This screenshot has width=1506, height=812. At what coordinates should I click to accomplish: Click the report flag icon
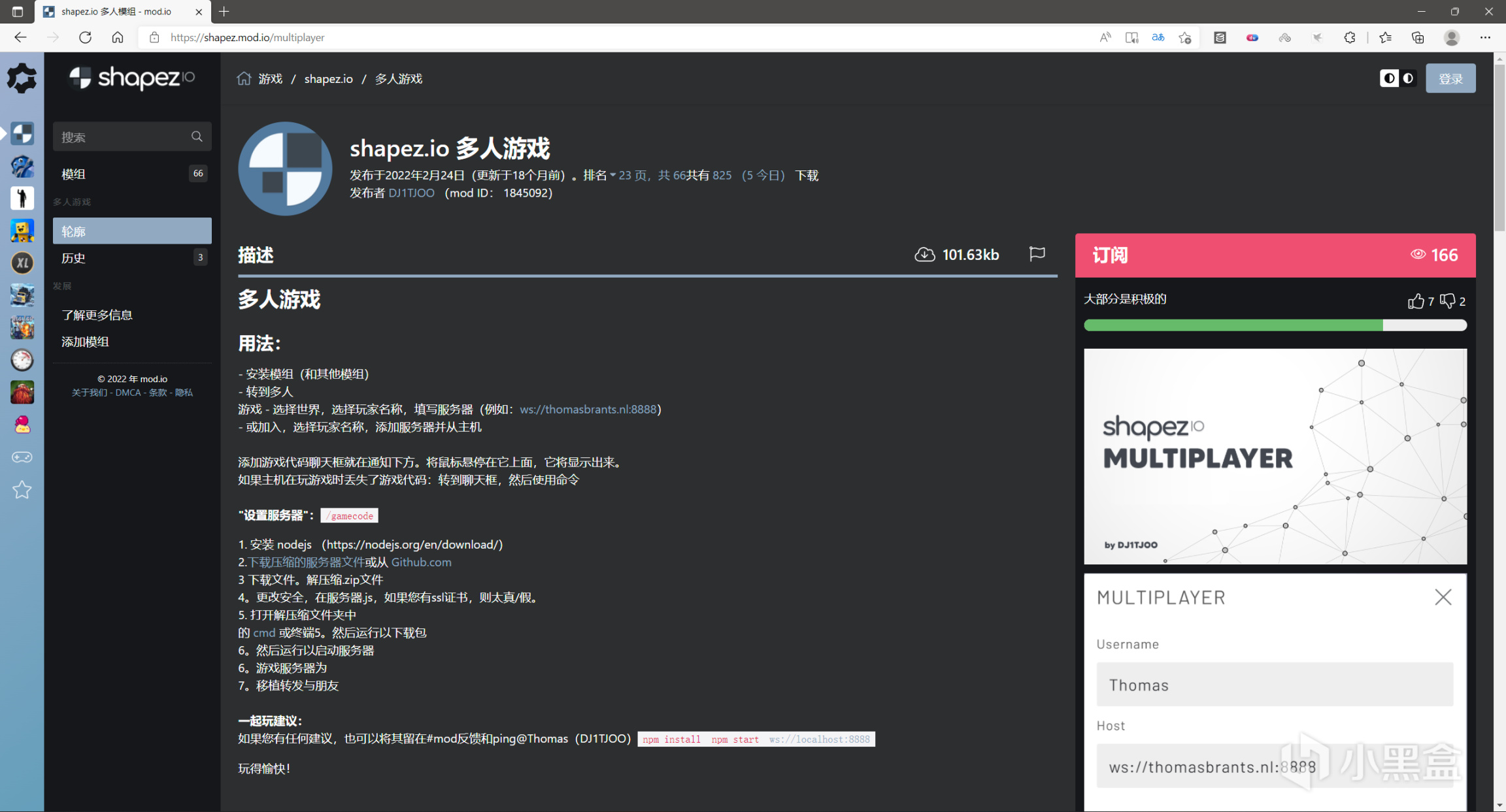1037,253
